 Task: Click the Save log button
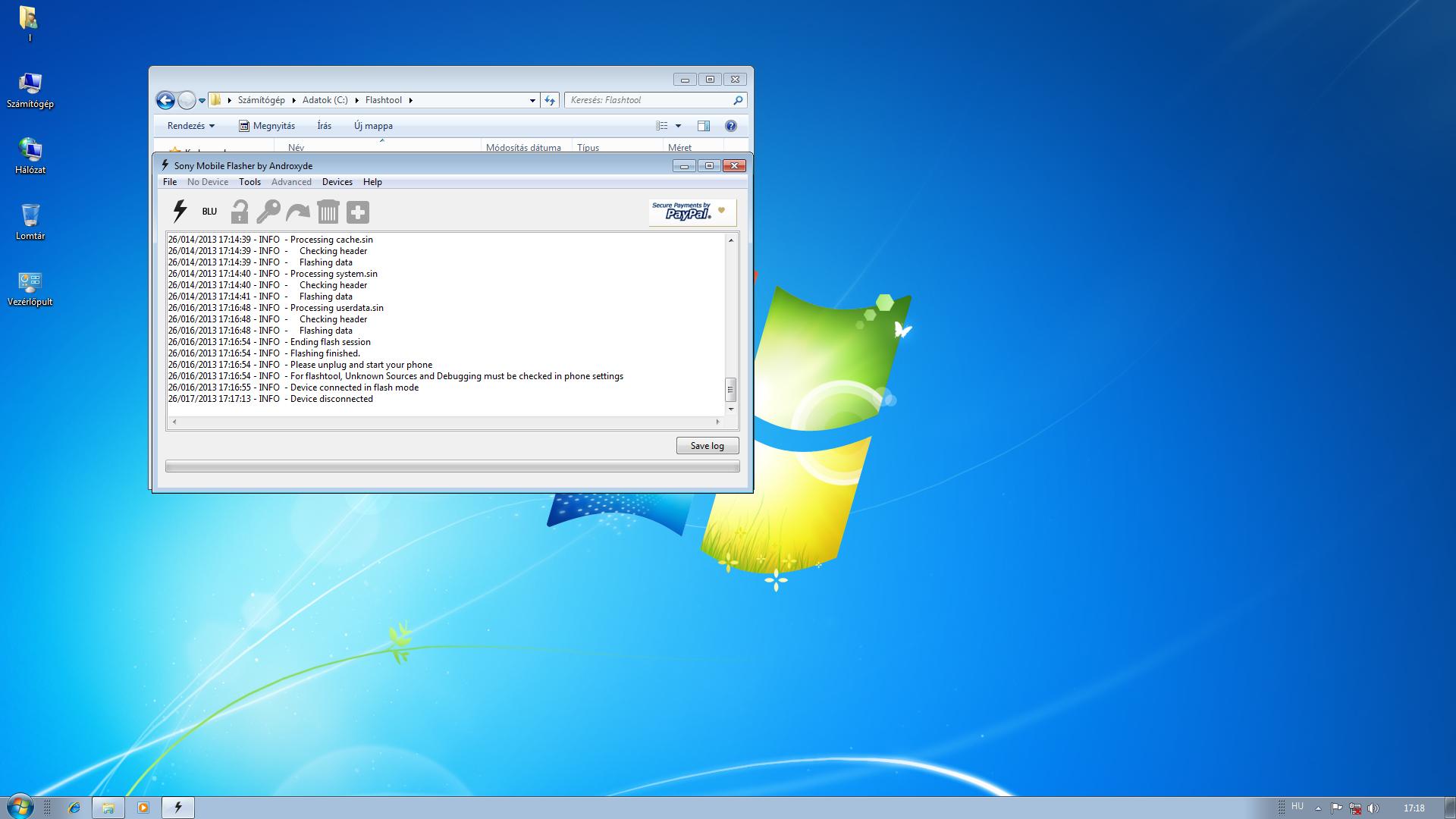tap(708, 446)
